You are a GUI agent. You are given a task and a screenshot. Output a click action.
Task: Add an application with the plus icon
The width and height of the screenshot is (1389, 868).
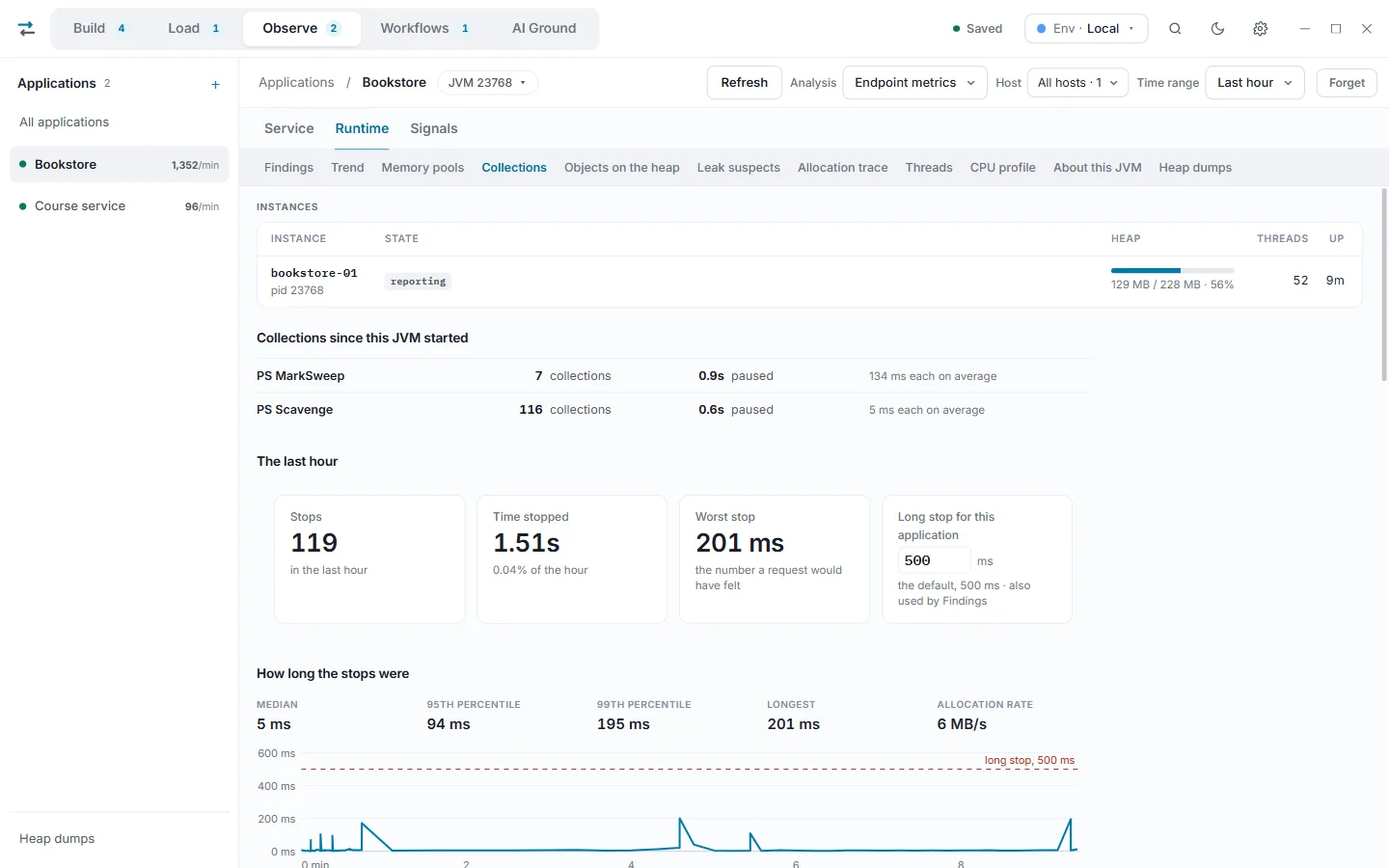coord(215,85)
